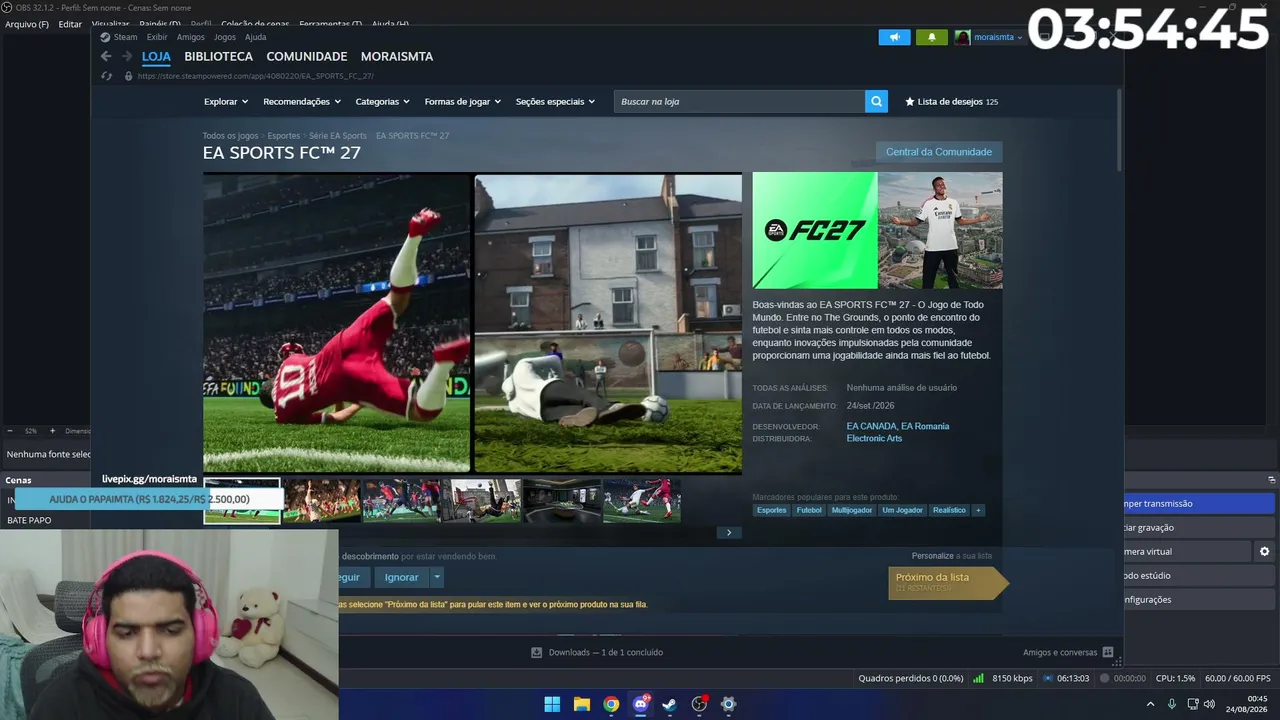Click the OBS 8150 kbps bitrate readout
Screen dimensions: 1280x720
pos(1012,678)
